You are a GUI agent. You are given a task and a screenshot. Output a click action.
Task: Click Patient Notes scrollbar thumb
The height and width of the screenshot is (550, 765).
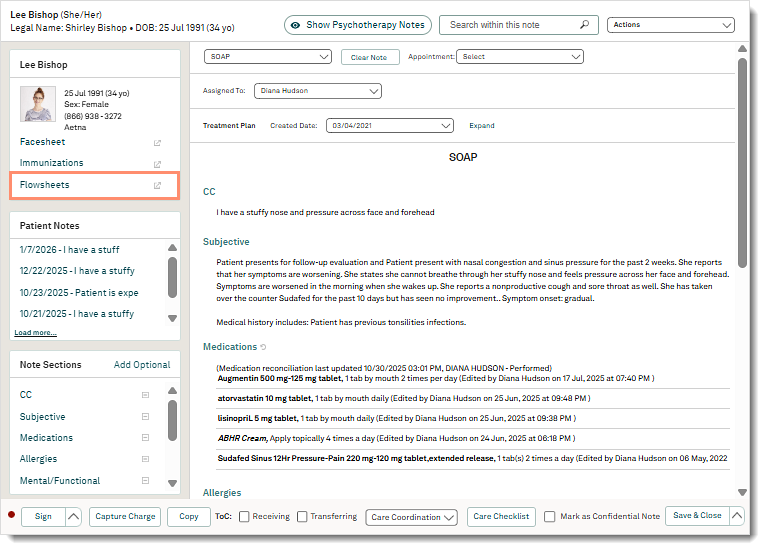[172, 277]
